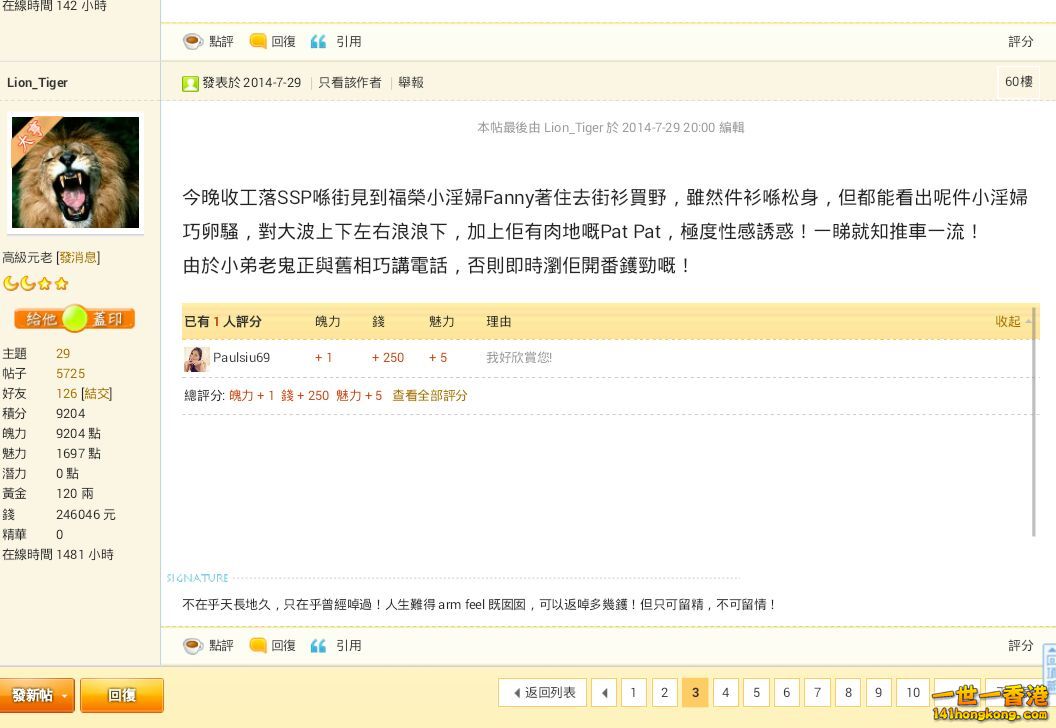The width and height of the screenshot is (1056, 728).
Task: Click 評分 below the signature
Action: click(x=1020, y=646)
